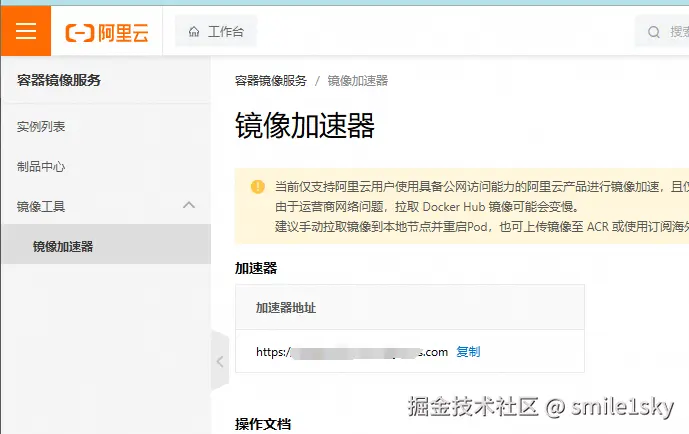Click 容器镜像服务 sidebar title

coord(59,80)
